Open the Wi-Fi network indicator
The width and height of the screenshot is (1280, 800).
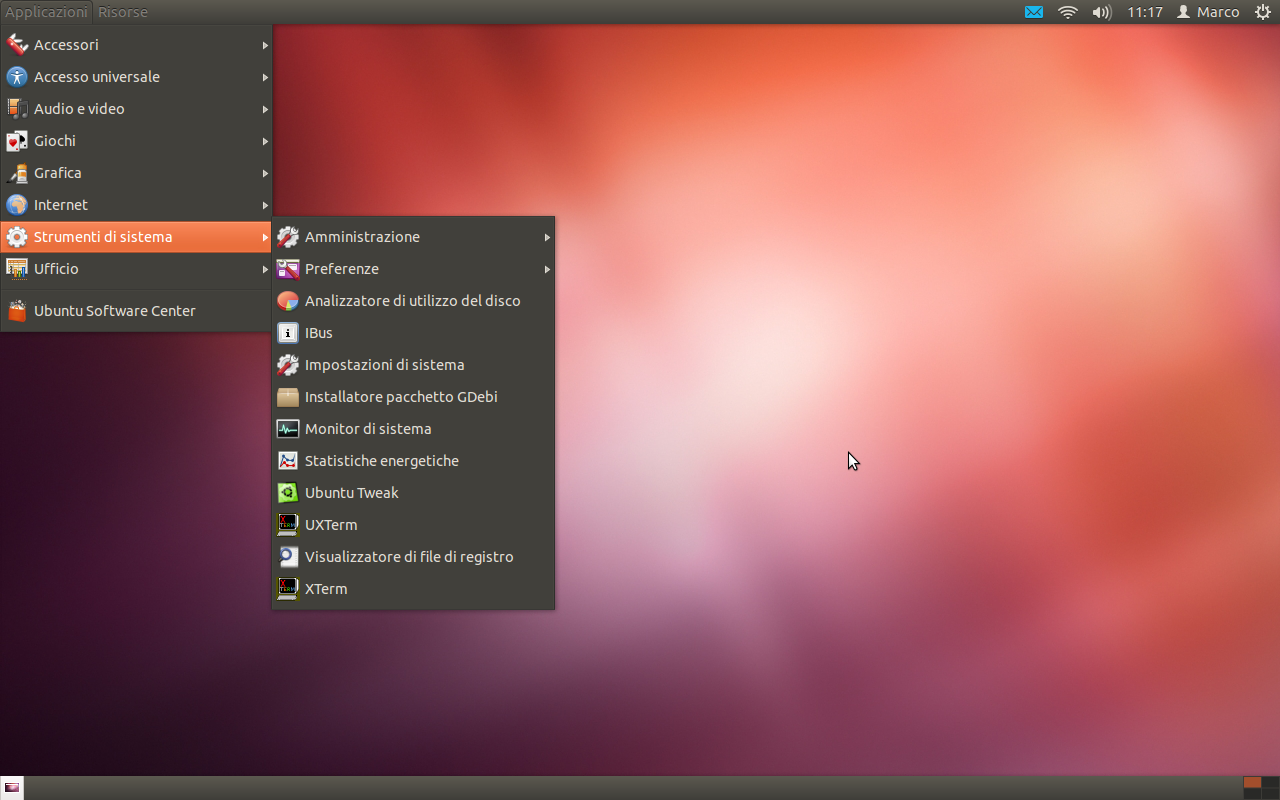1067,12
